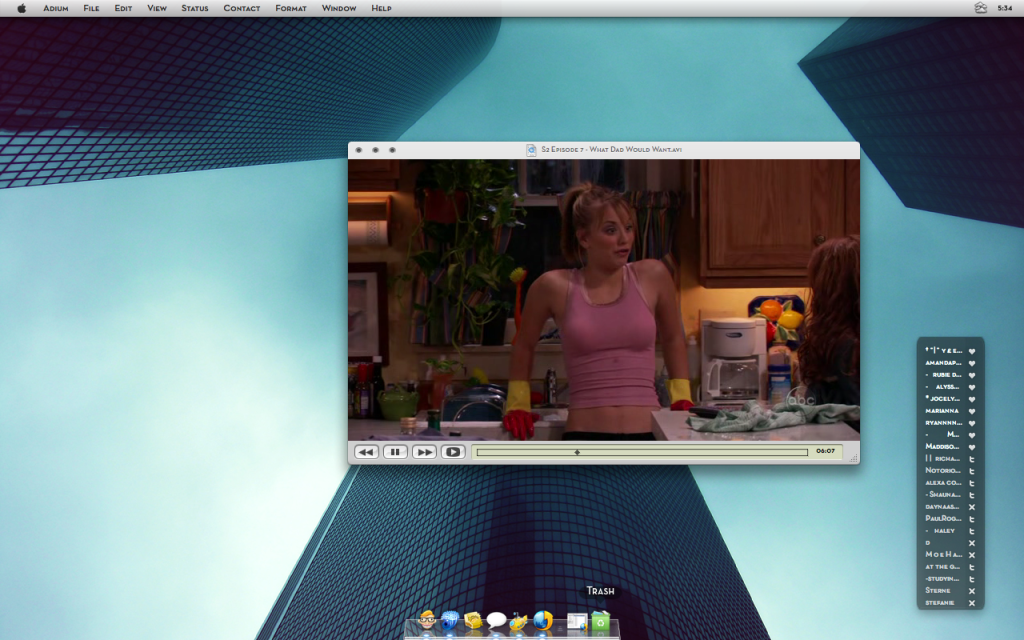Click the video title 'What Dad Would Want.avi'

(635, 150)
